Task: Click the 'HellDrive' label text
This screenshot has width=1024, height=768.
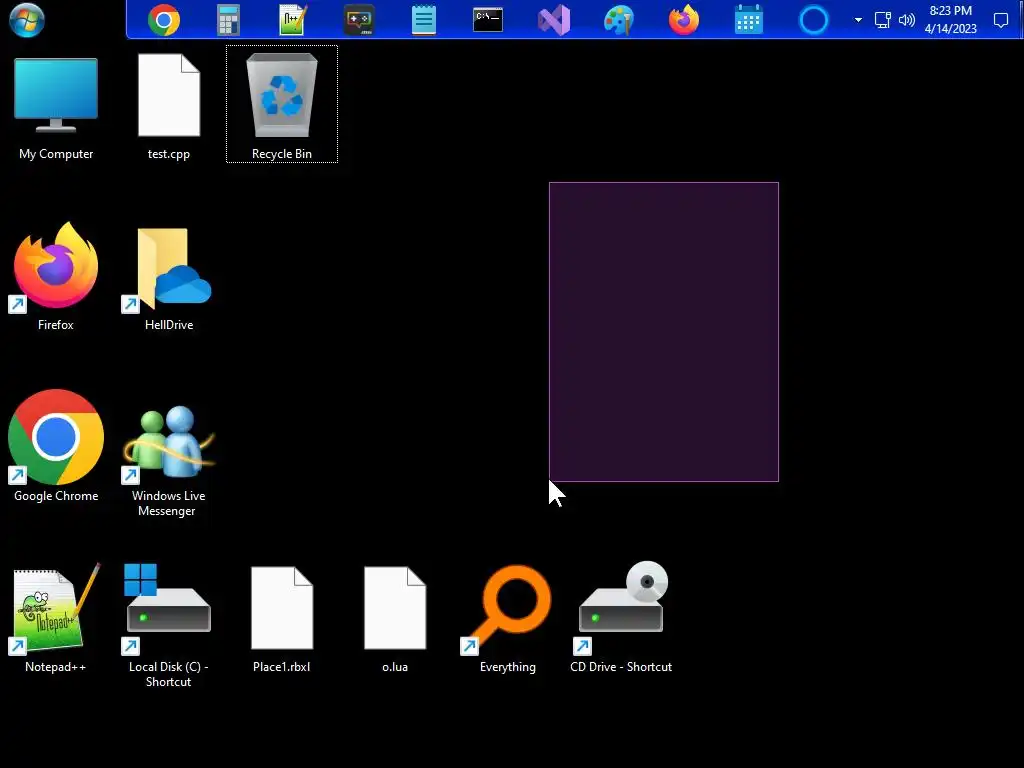Action: [168, 325]
